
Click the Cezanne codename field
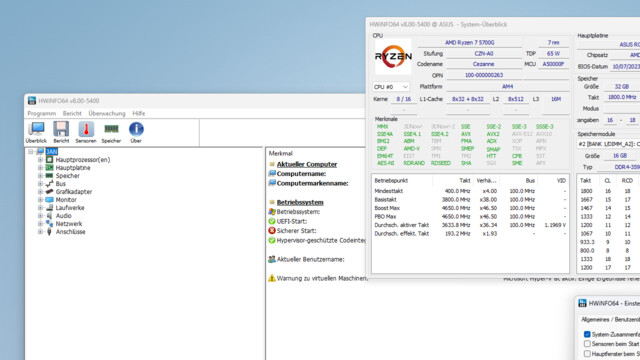484,64
